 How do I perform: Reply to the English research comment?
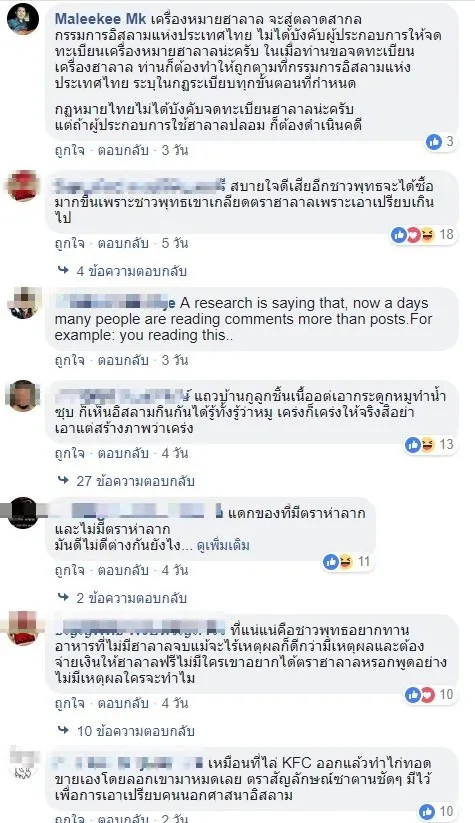click(x=123, y=361)
